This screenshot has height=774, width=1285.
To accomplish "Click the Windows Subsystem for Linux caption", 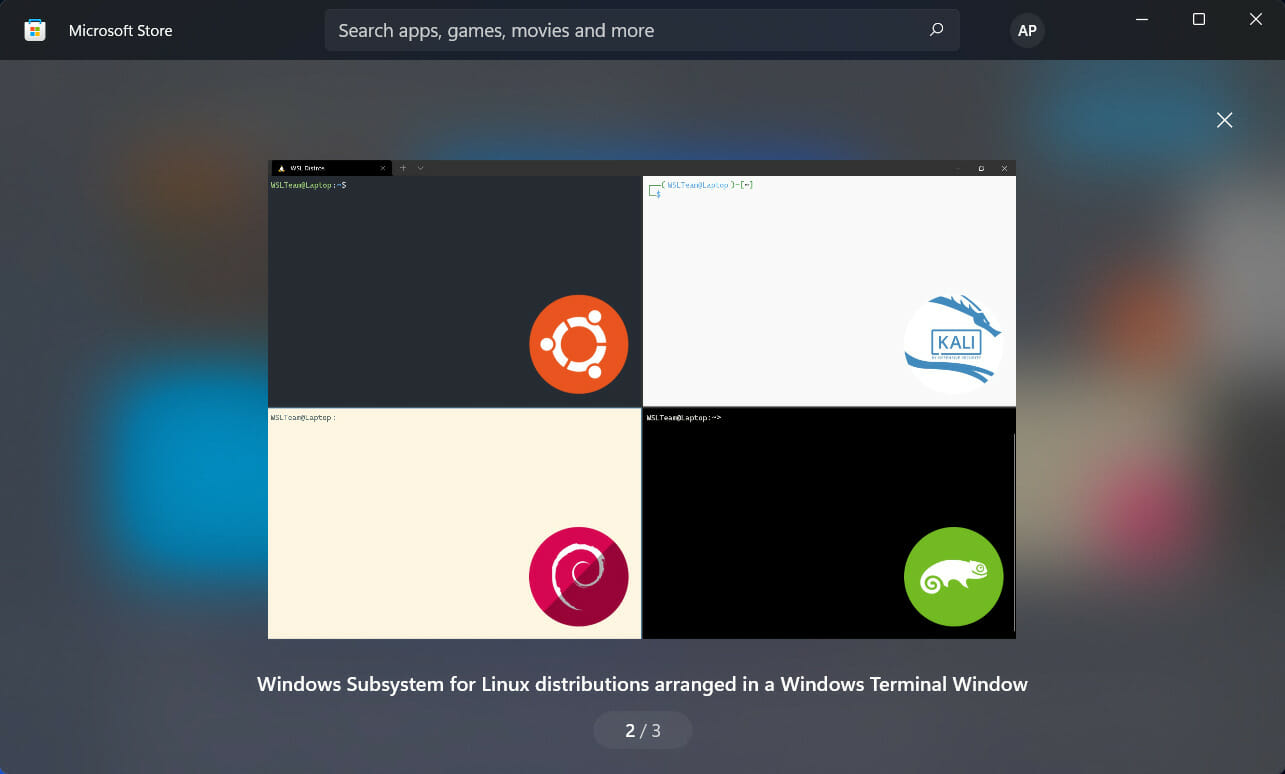I will tap(642, 684).
